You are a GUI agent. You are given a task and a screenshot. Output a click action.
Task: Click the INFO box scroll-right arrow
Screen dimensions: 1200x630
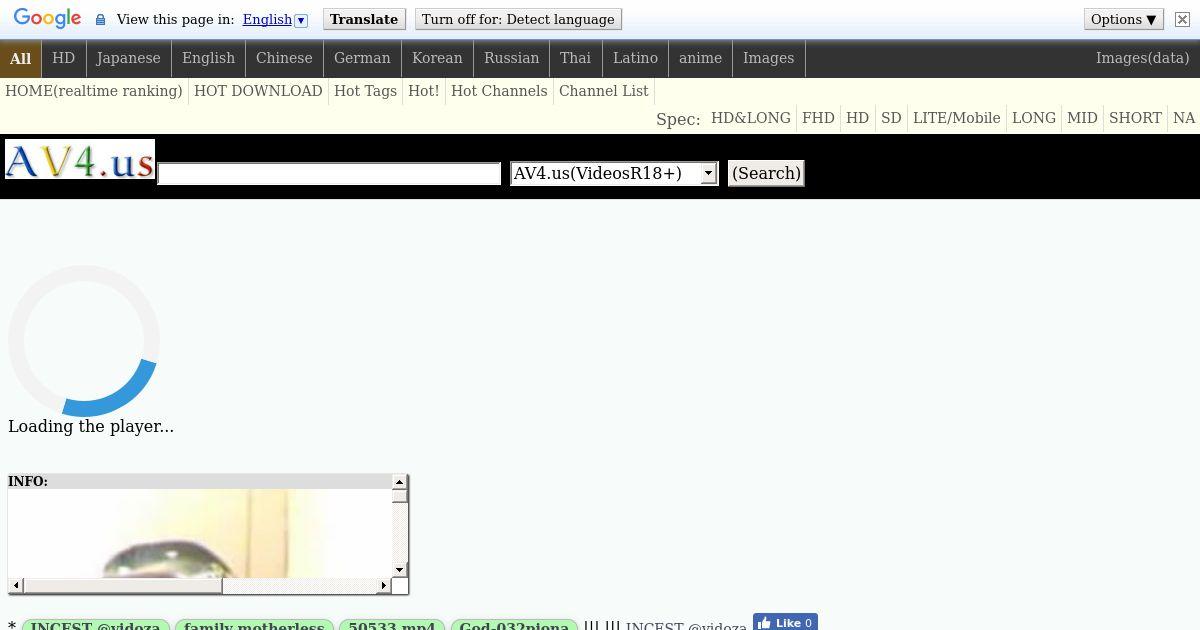pos(384,585)
